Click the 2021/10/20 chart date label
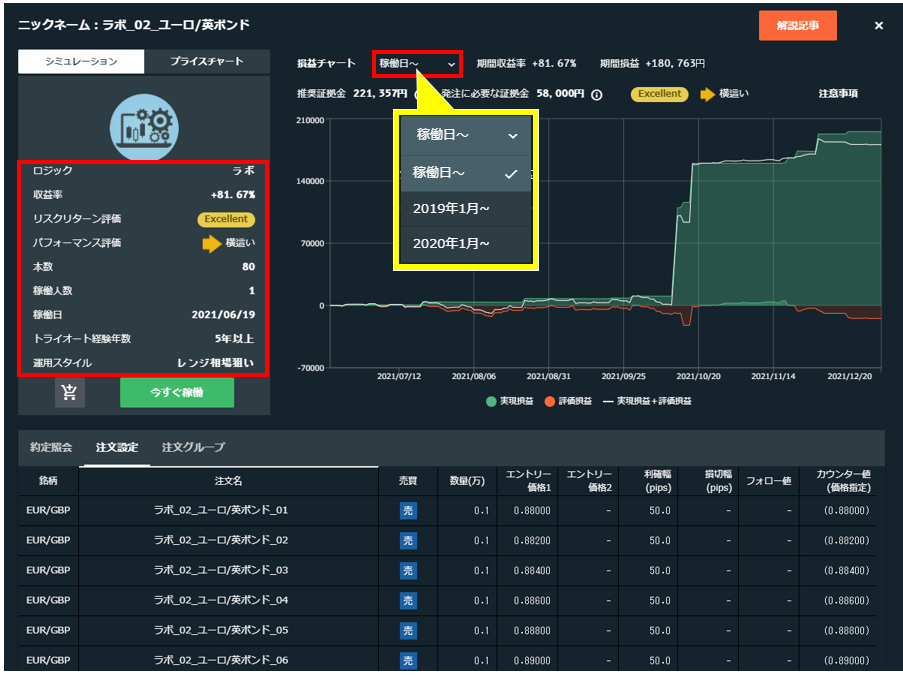 point(698,376)
